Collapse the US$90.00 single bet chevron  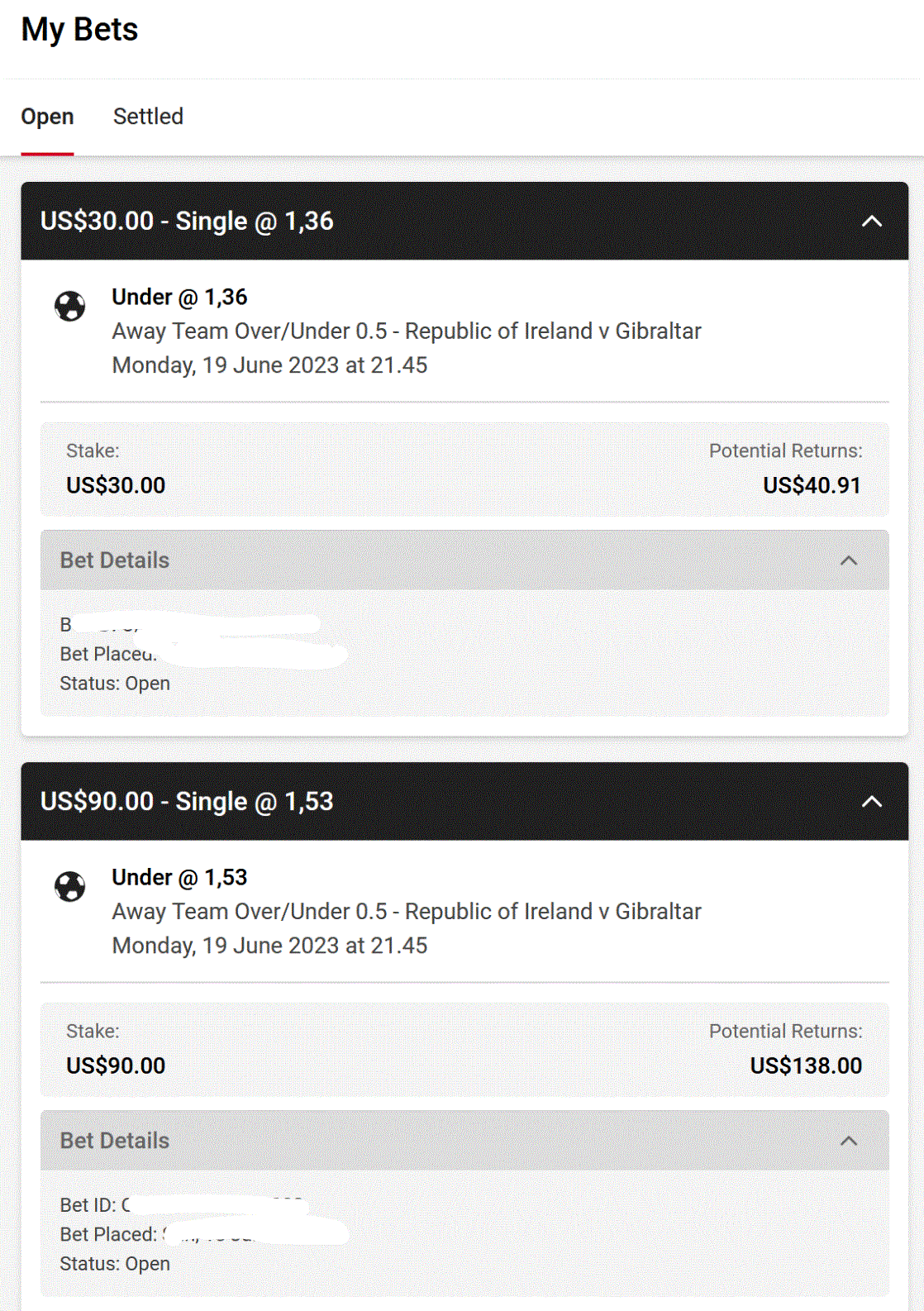(x=871, y=802)
